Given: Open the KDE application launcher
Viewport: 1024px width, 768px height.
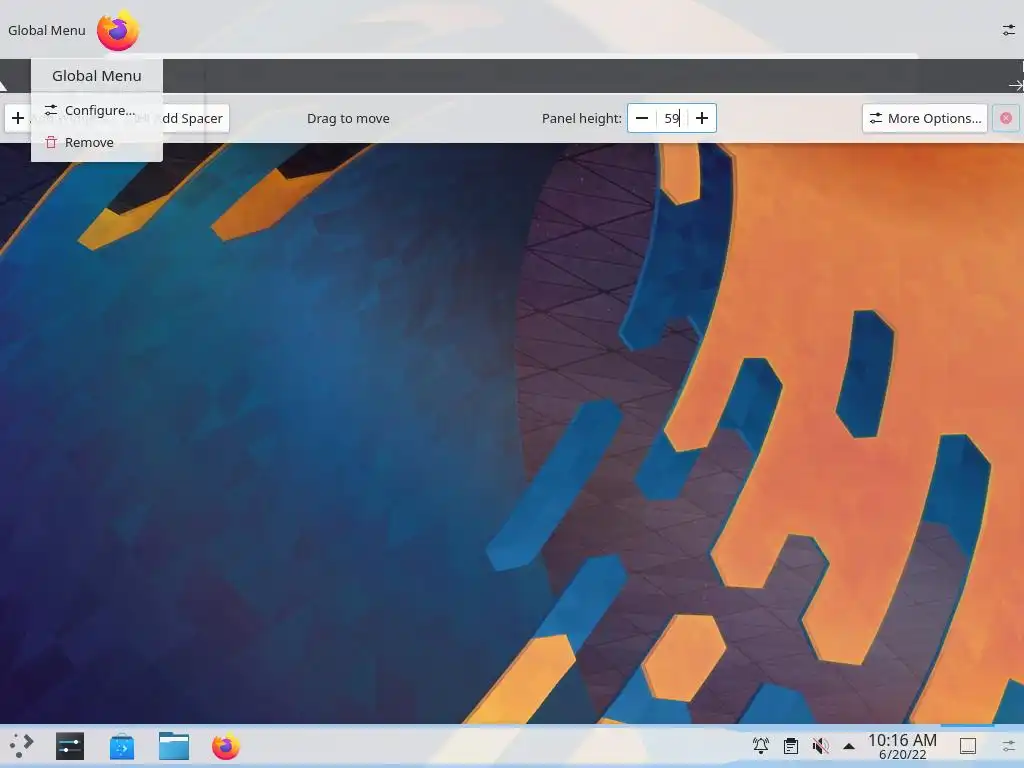Looking at the screenshot, I should 21,746.
